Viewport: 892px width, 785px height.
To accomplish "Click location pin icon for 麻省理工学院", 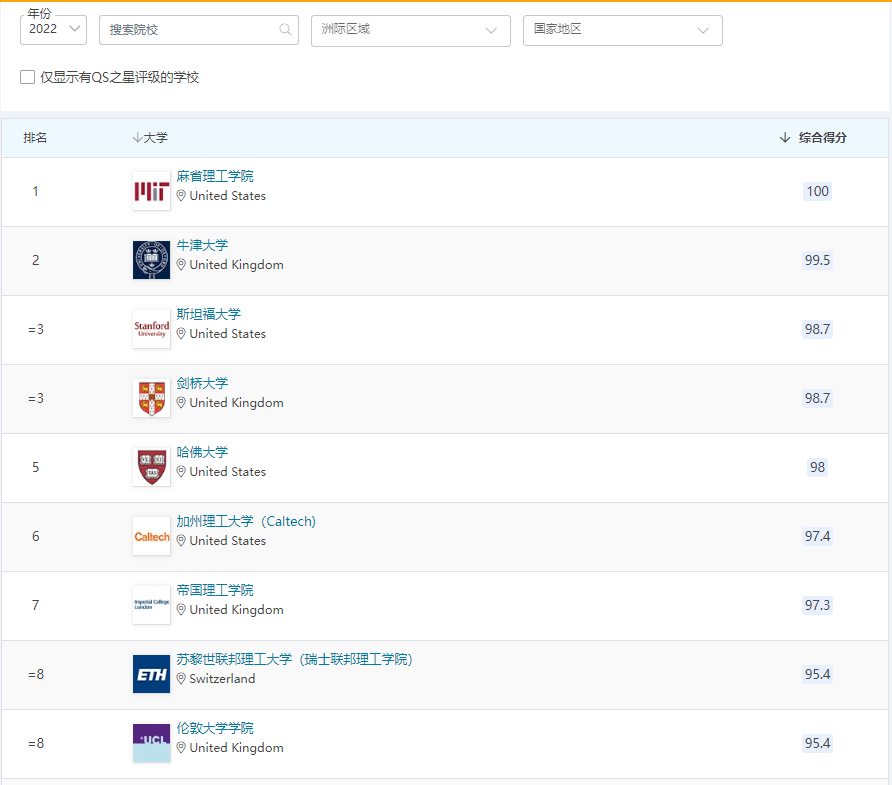I will (181, 196).
